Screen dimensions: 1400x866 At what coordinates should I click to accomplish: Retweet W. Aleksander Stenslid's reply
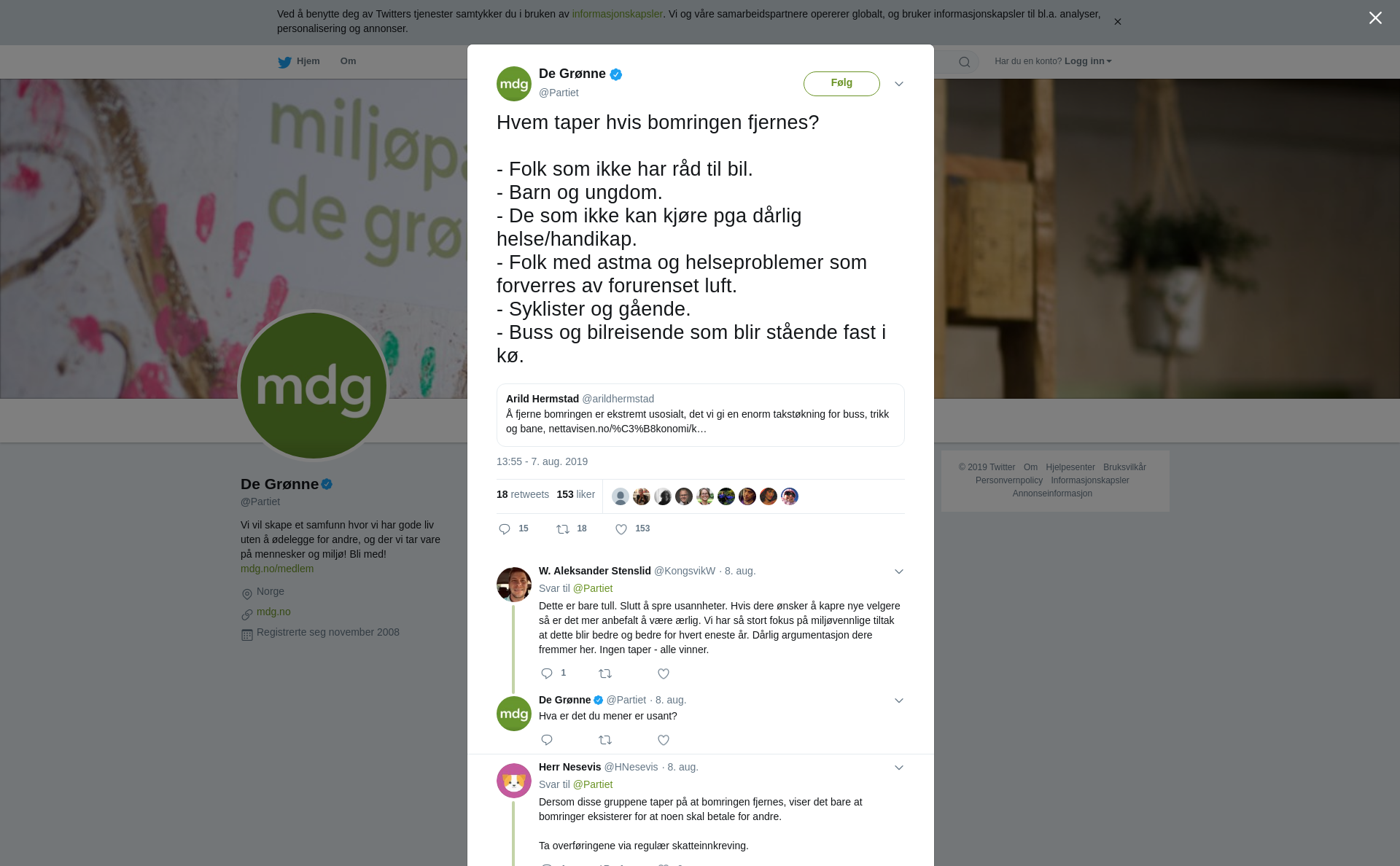point(605,674)
